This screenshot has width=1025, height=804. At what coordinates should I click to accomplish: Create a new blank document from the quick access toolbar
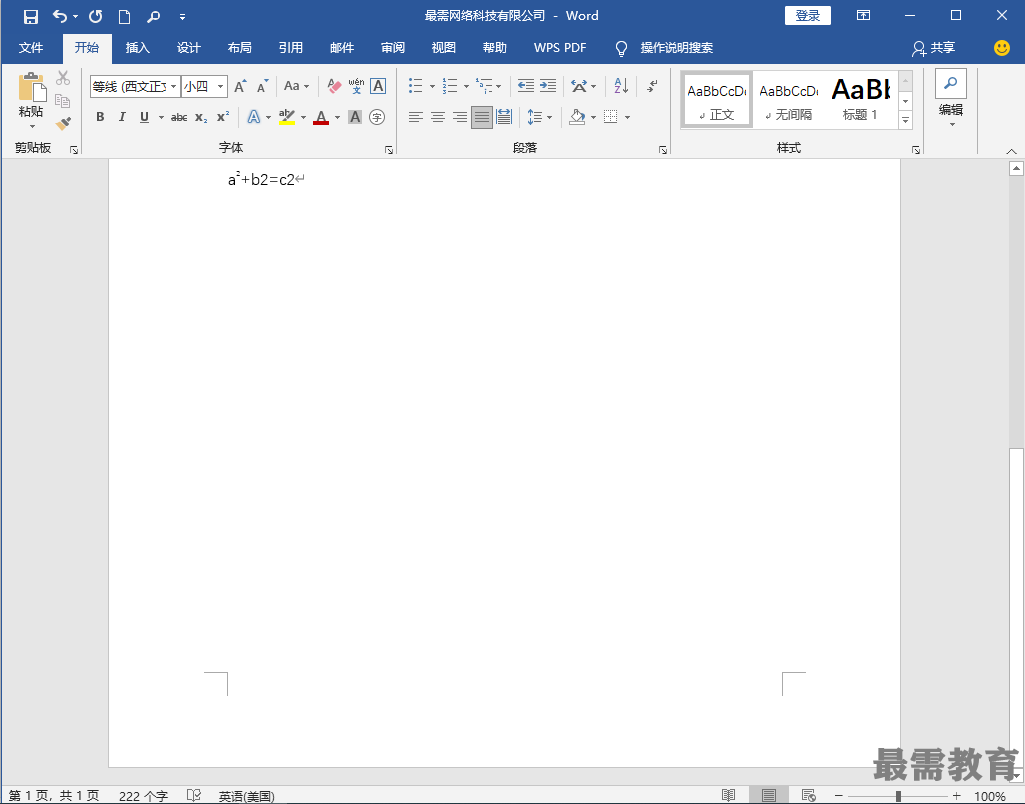[x=124, y=16]
